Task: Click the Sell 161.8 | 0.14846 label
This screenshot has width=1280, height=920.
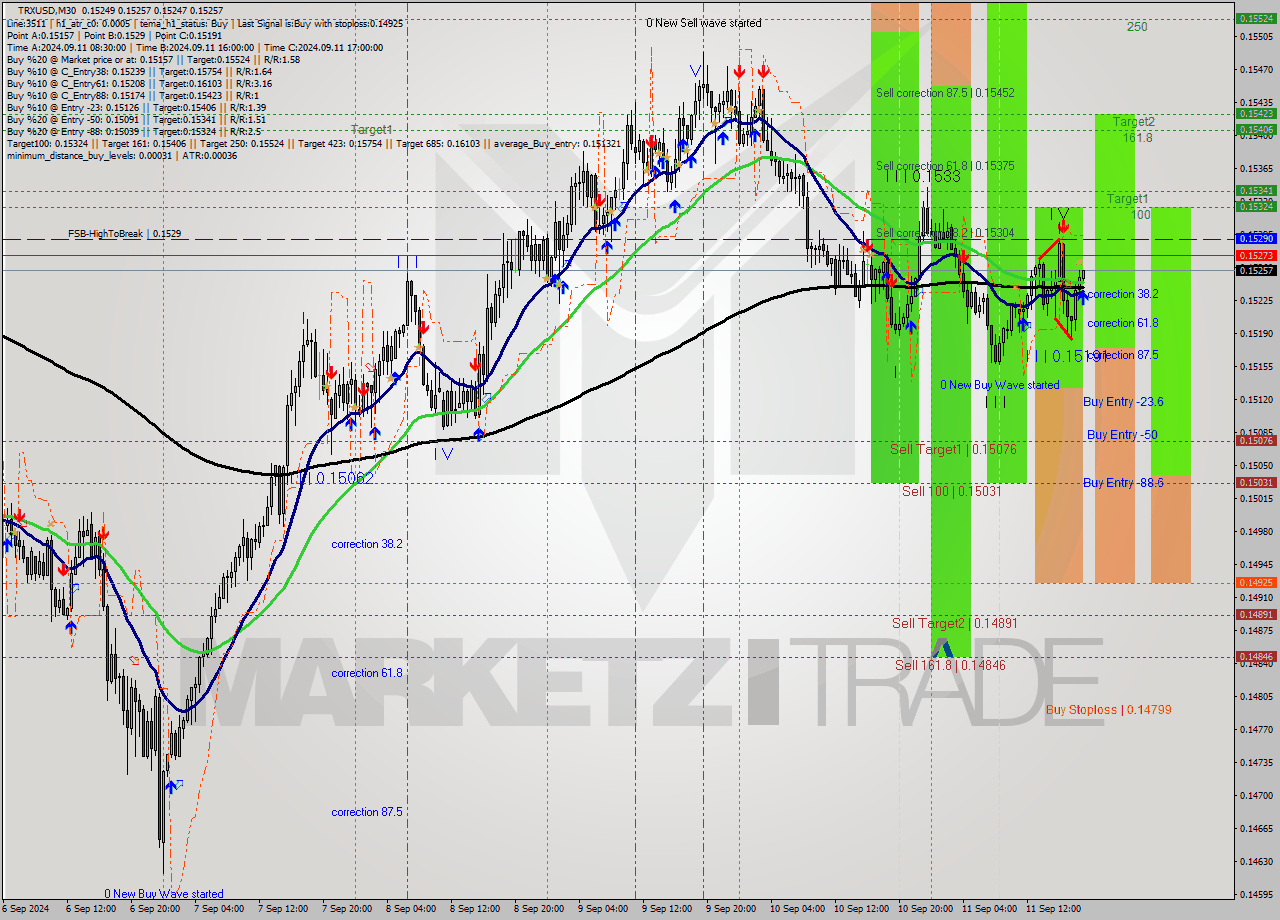Action: pyautogui.click(x=950, y=665)
